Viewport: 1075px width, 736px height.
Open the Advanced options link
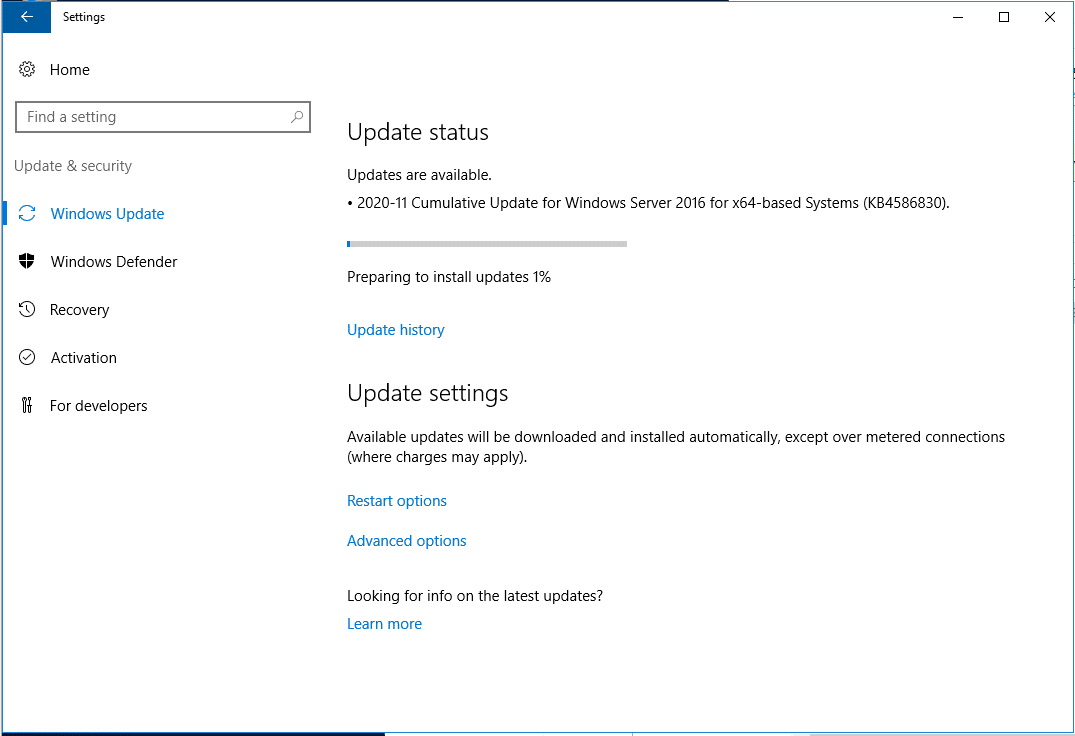tap(407, 541)
